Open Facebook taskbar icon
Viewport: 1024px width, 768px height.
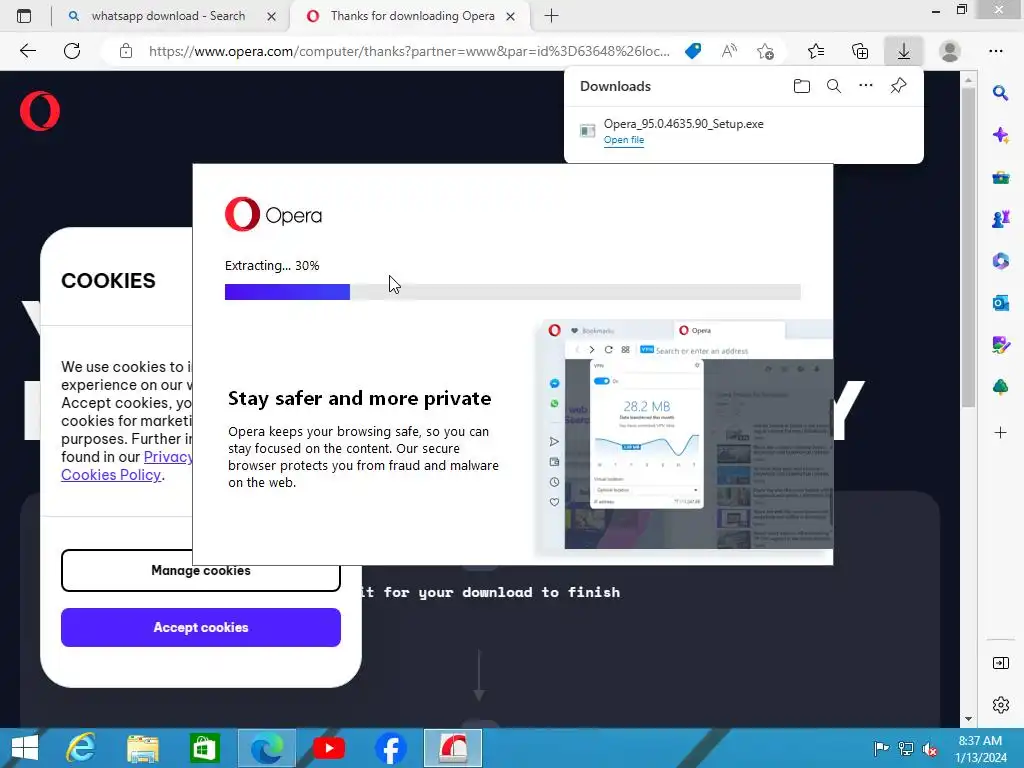(x=391, y=748)
